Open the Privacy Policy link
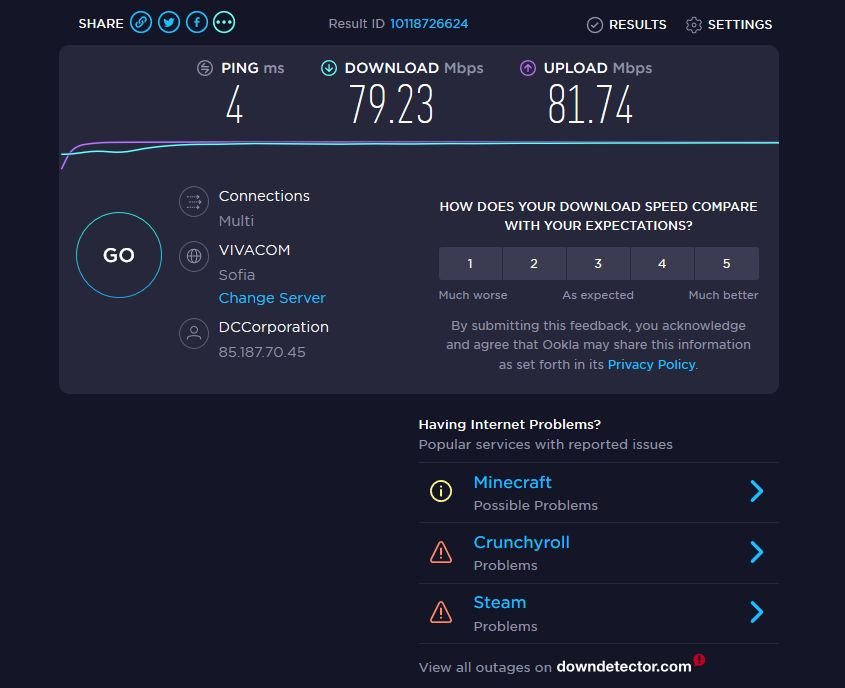845x688 pixels. pyautogui.click(x=652, y=365)
